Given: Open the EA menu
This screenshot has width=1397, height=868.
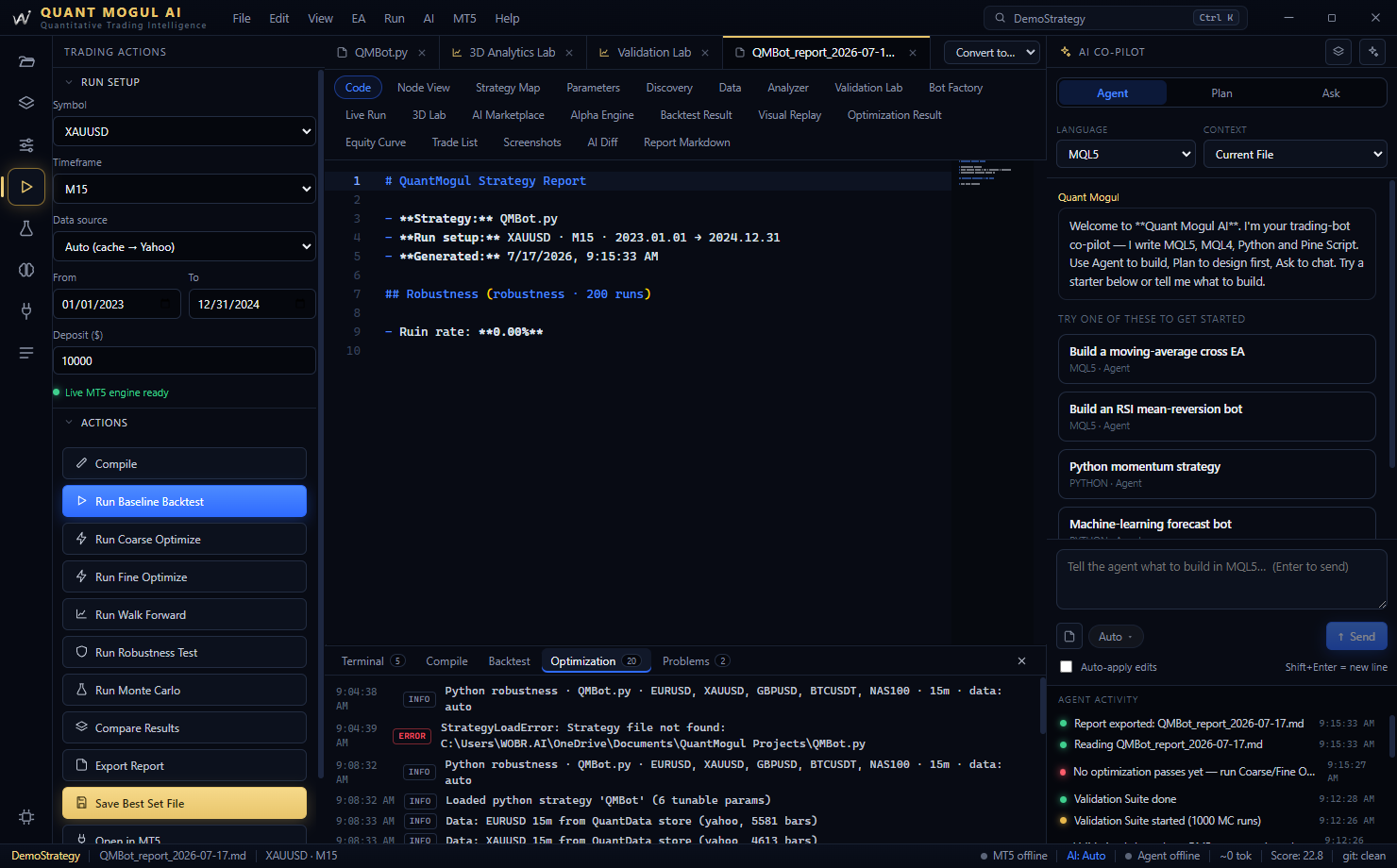Looking at the screenshot, I should click(359, 18).
